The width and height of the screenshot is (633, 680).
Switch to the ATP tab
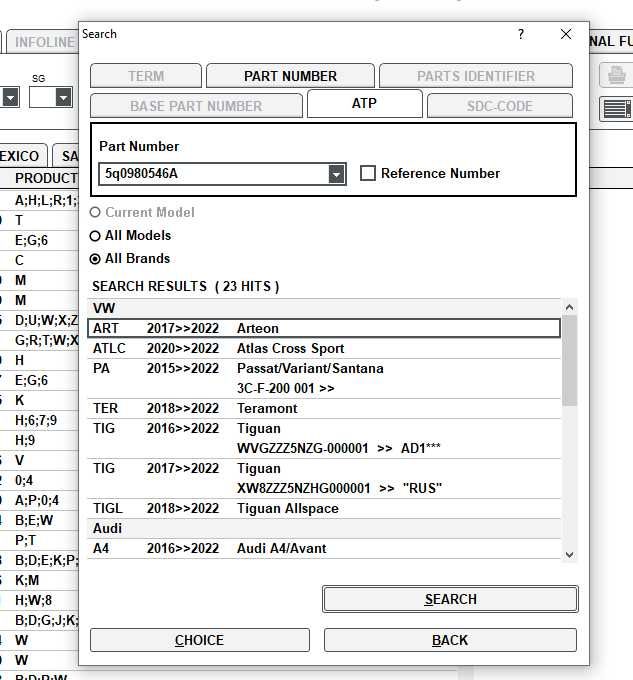click(x=365, y=104)
